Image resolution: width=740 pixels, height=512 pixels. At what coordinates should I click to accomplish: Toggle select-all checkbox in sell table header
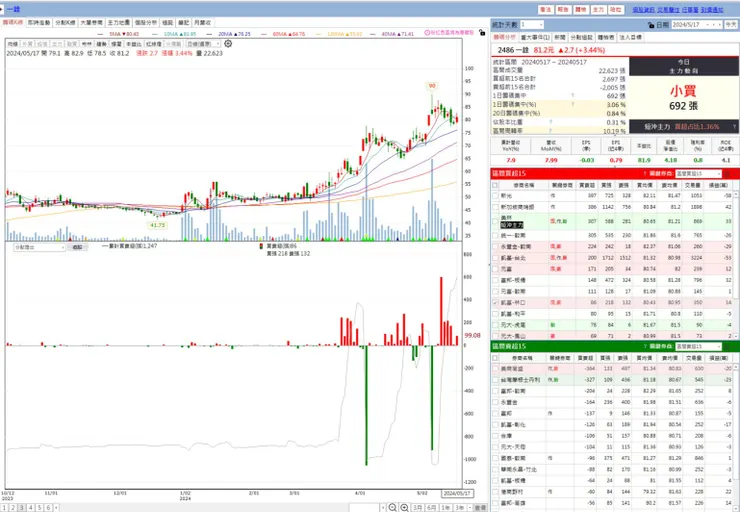tap(495, 358)
